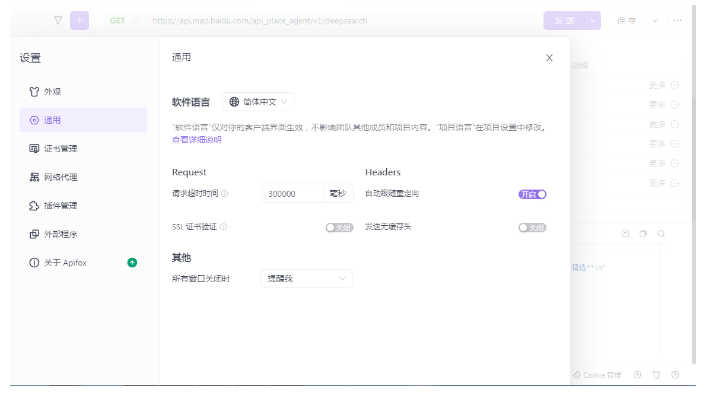Click the external program icon beside 外部程序

coord(34,234)
